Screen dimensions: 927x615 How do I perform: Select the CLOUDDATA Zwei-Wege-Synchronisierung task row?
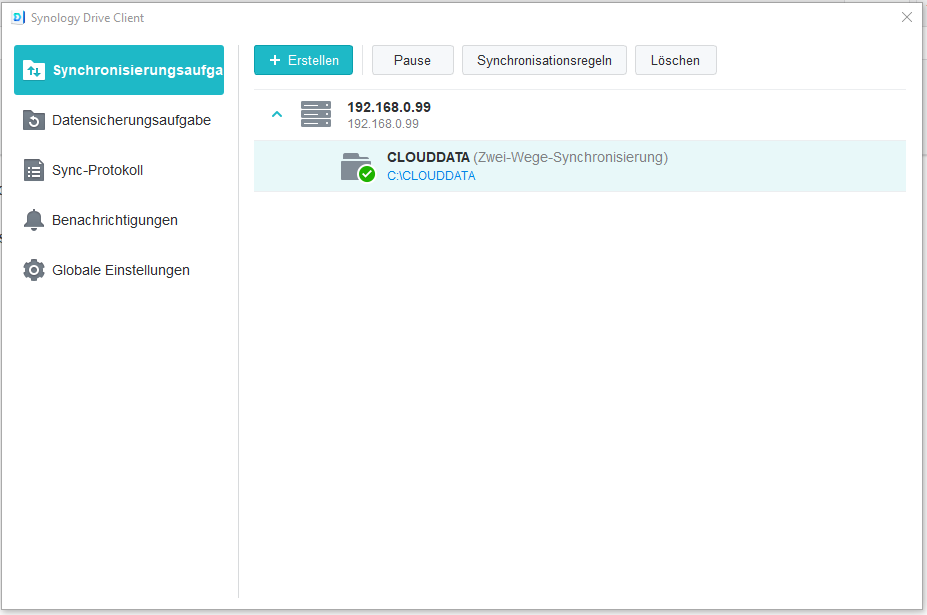coord(579,166)
